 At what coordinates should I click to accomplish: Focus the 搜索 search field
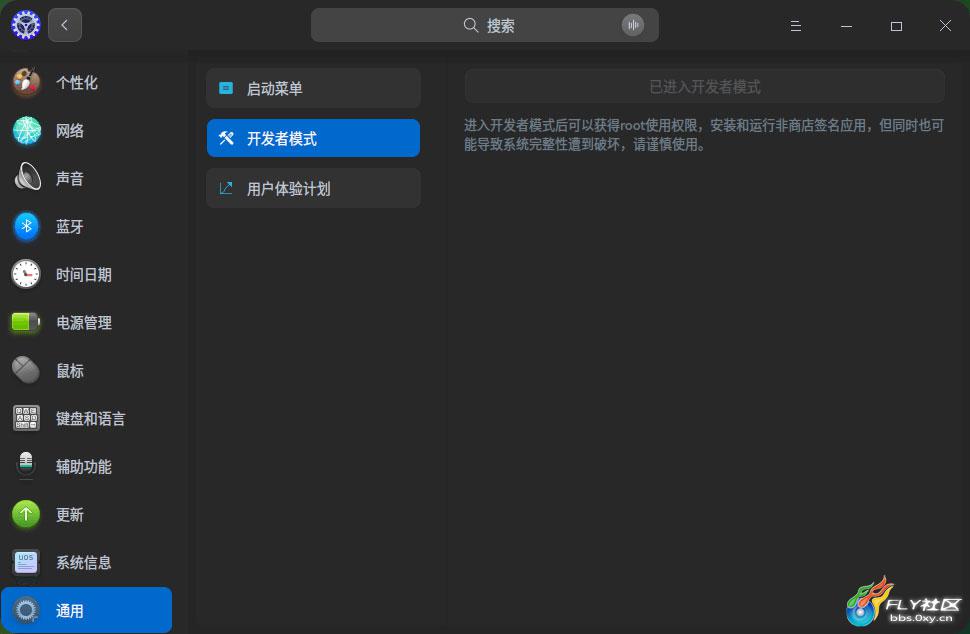484,25
